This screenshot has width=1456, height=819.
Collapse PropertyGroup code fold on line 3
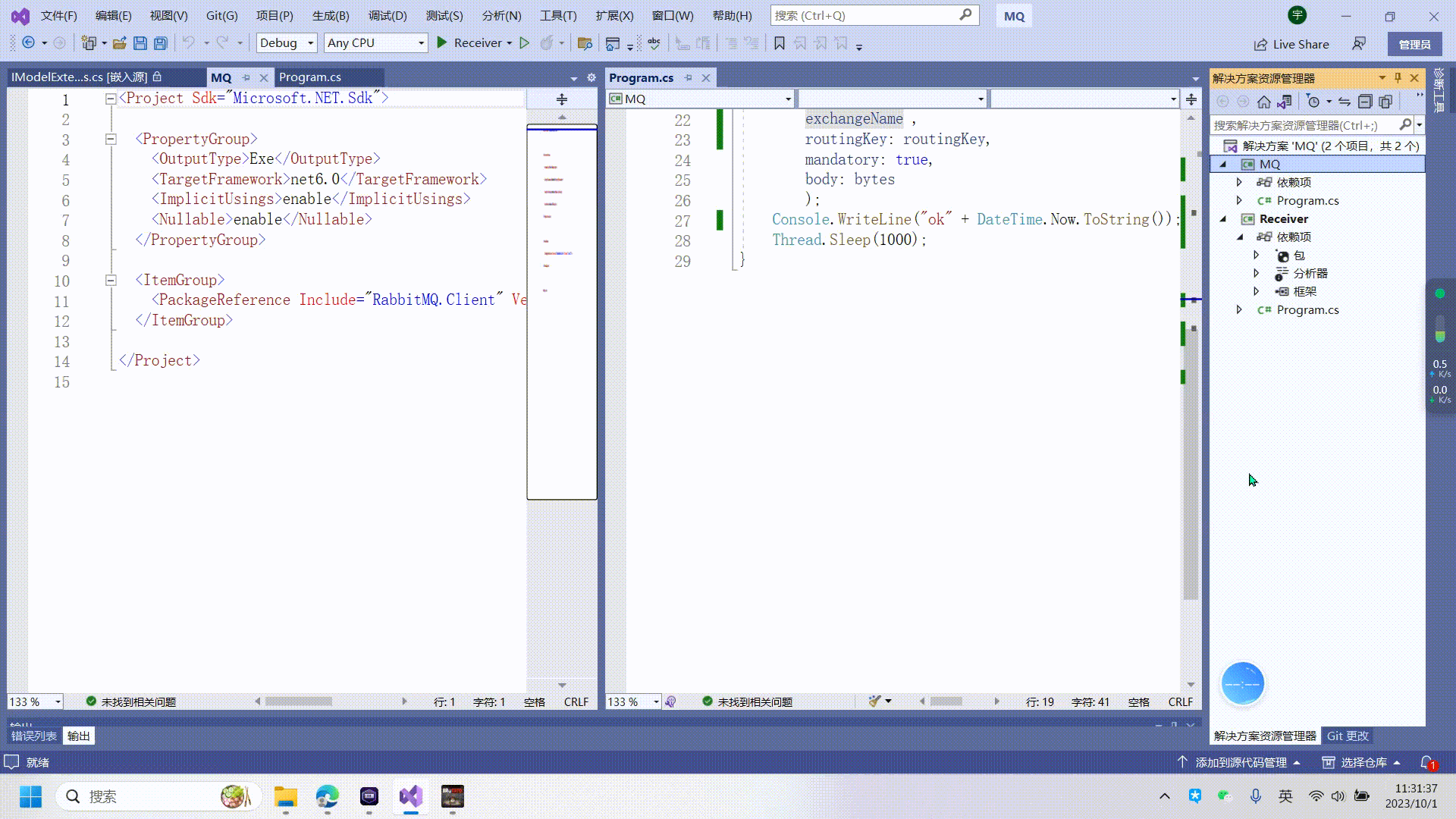[111, 140]
